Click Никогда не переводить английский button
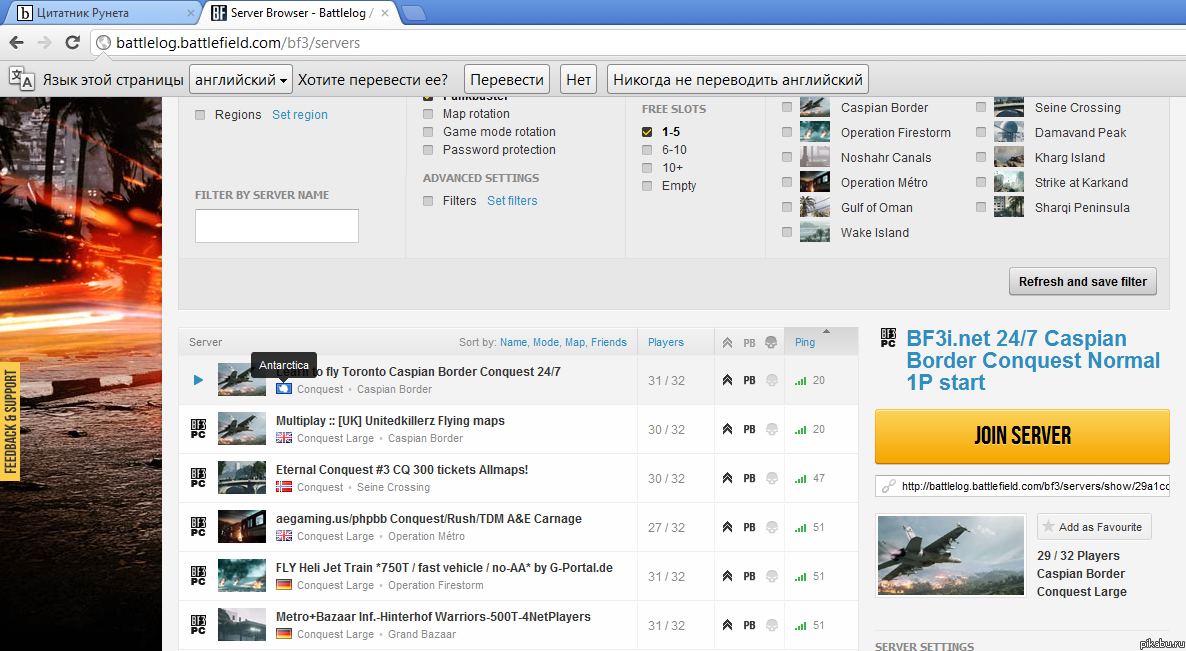Viewport: 1186px width, 651px height. click(737, 79)
